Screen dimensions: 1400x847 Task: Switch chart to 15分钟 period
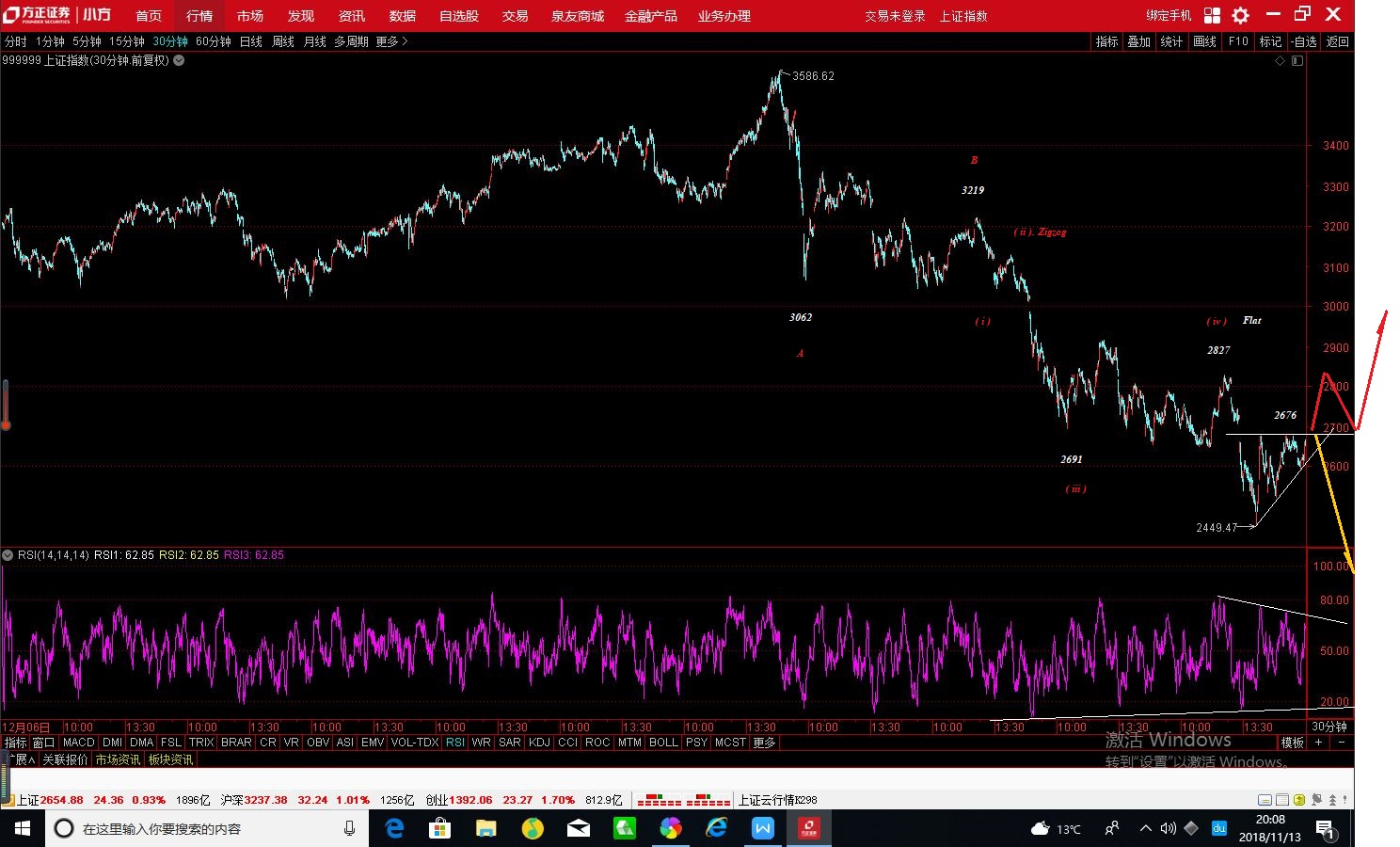point(126,41)
